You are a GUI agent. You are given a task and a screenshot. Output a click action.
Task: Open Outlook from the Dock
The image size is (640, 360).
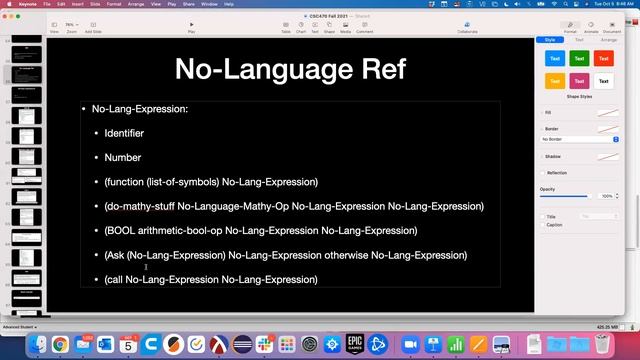point(105,345)
